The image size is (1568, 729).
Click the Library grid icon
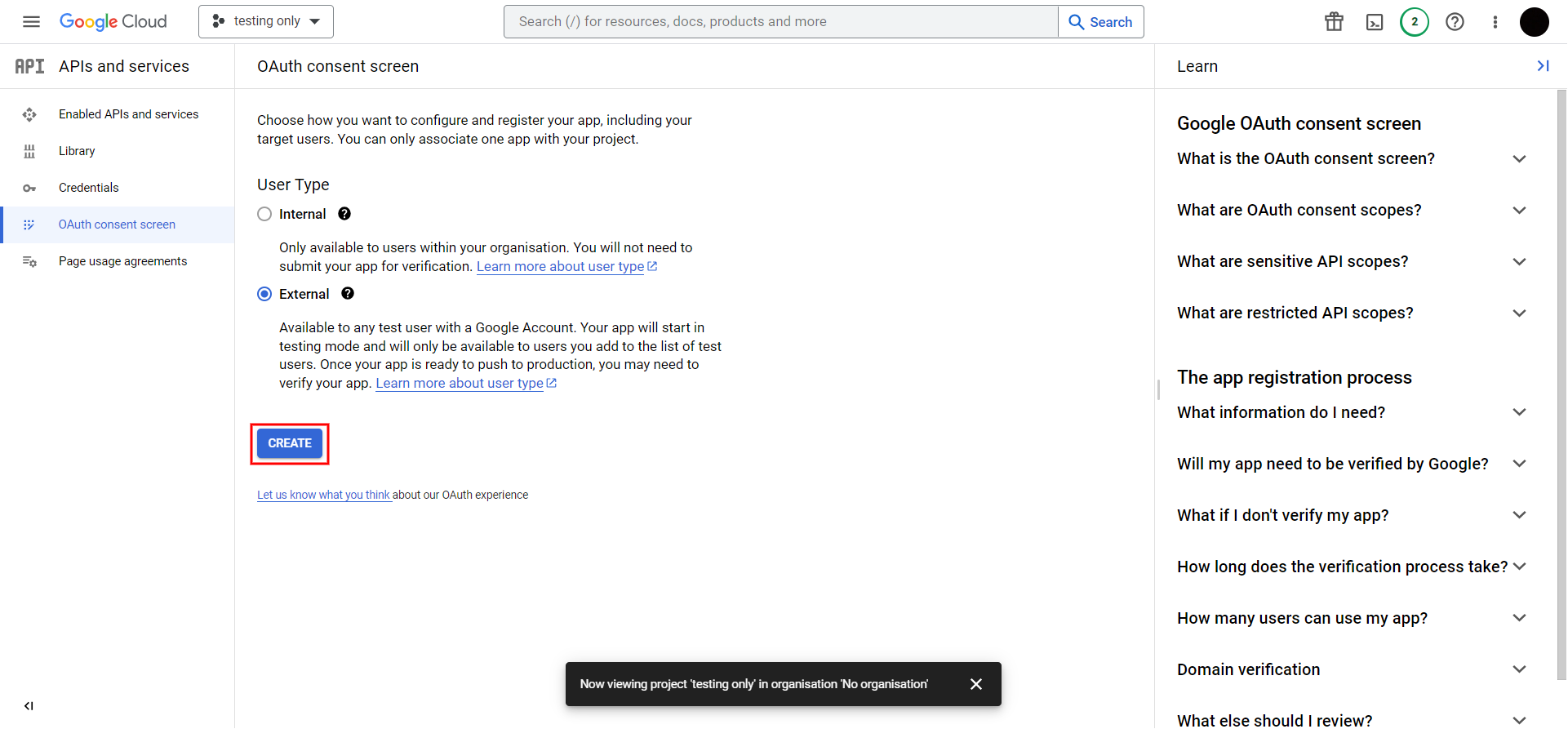tap(29, 151)
